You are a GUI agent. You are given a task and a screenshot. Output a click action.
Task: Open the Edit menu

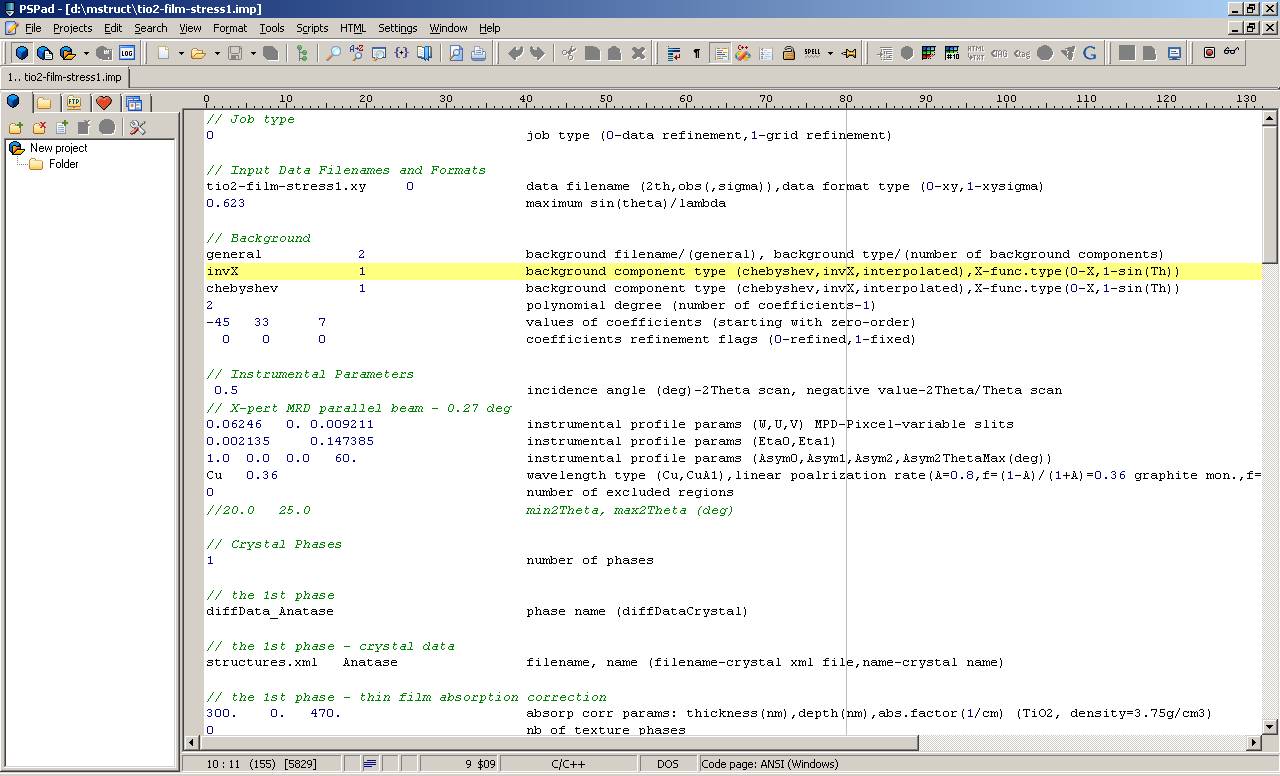(x=113, y=28)
